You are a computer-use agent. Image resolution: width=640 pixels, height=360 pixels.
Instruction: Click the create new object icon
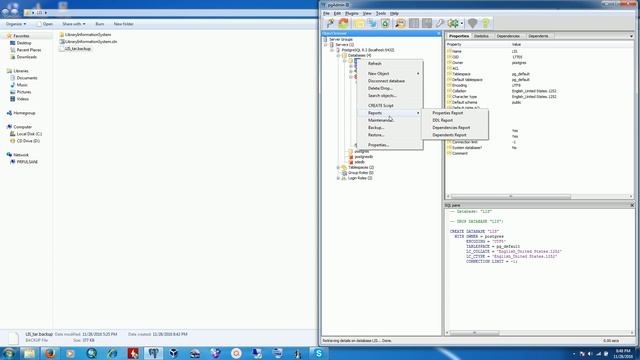(372, 23)
